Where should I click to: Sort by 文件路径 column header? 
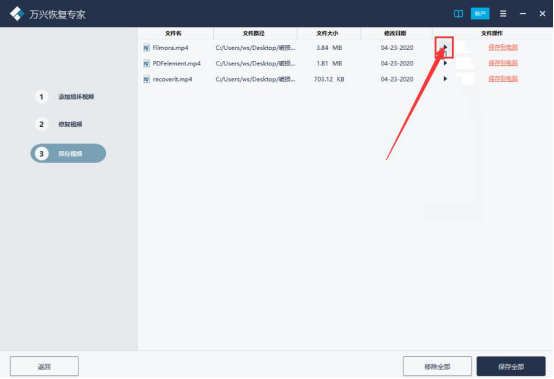coord(254,33)
